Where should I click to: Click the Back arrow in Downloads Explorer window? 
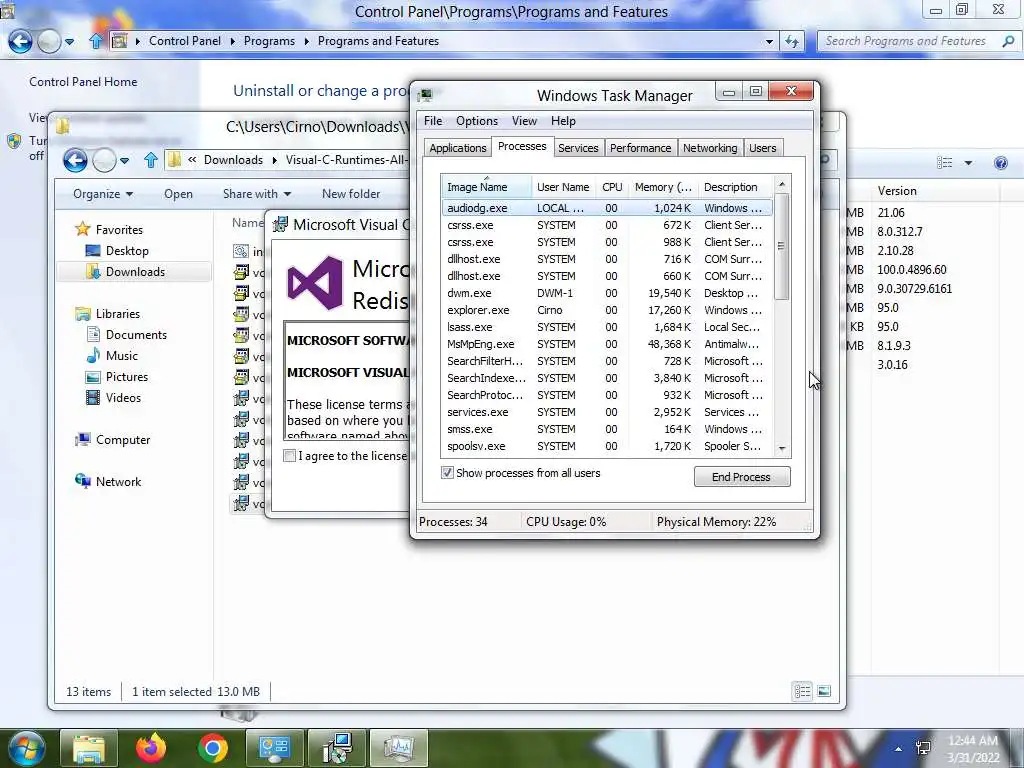point(75,160)
